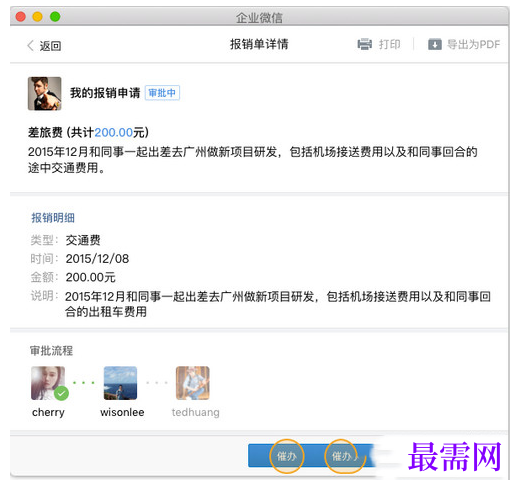Click the 报销单详情 page title
Screen dimensions: 520x488
[x=259, y=44]
